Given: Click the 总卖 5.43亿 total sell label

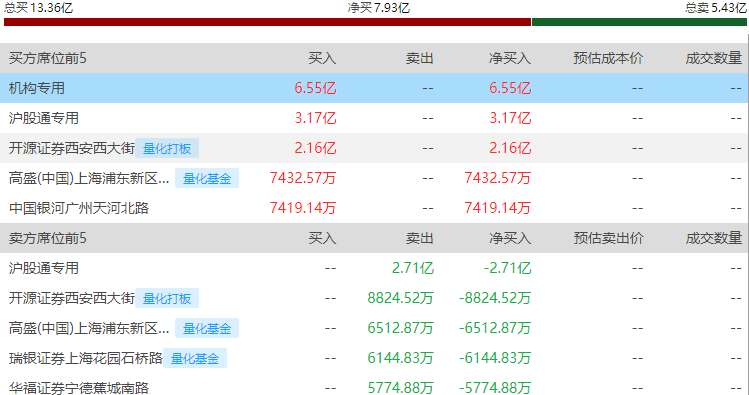Looking at the screenshot, I should pyautogui.click(x=716, y=8).
